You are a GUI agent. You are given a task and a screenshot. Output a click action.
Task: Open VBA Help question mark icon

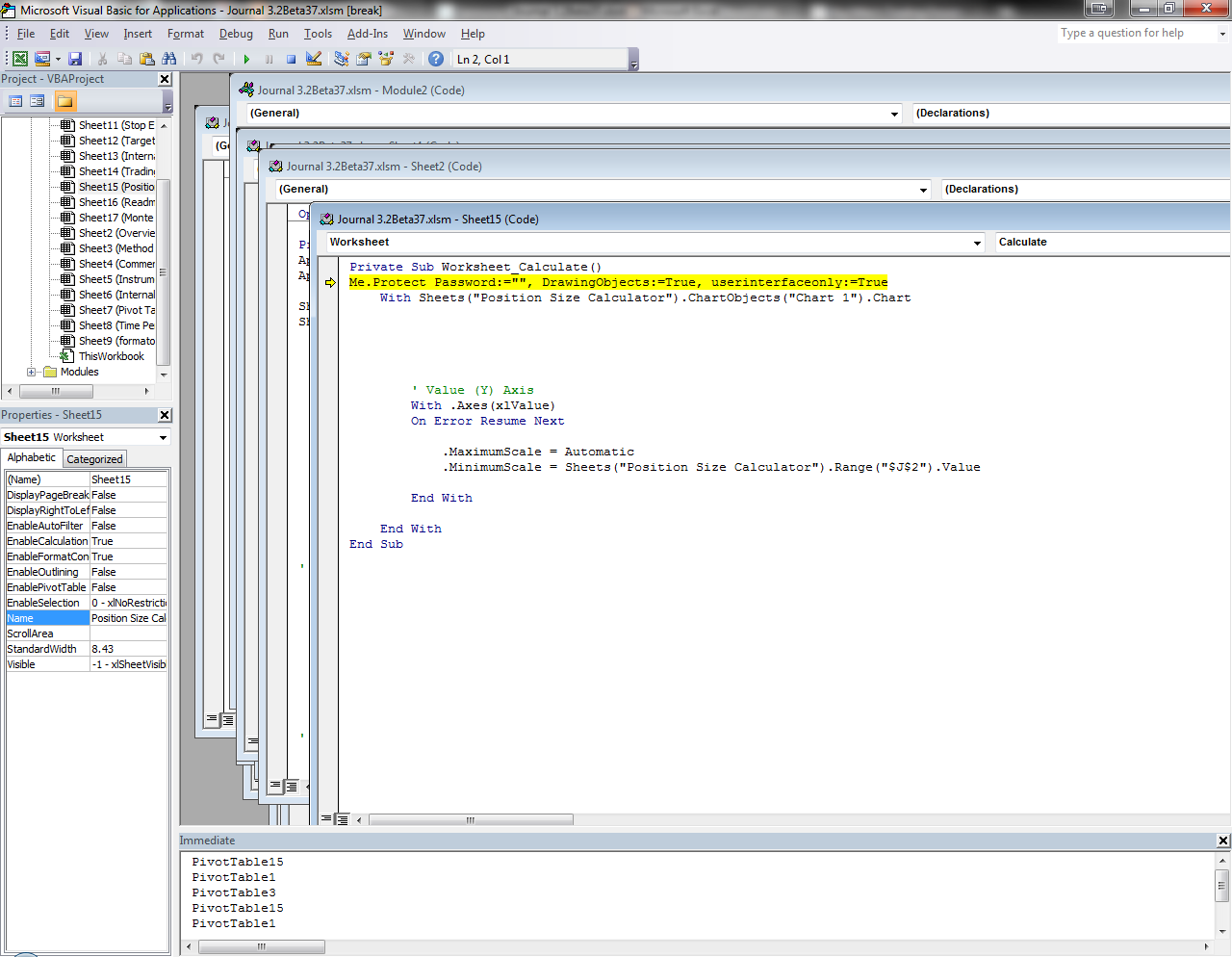(436, 59)
